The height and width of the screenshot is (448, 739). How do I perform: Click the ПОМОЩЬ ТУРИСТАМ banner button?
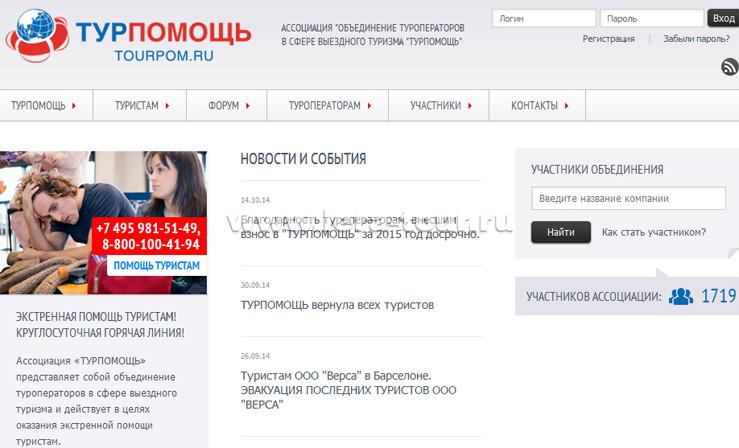[156, 266]
